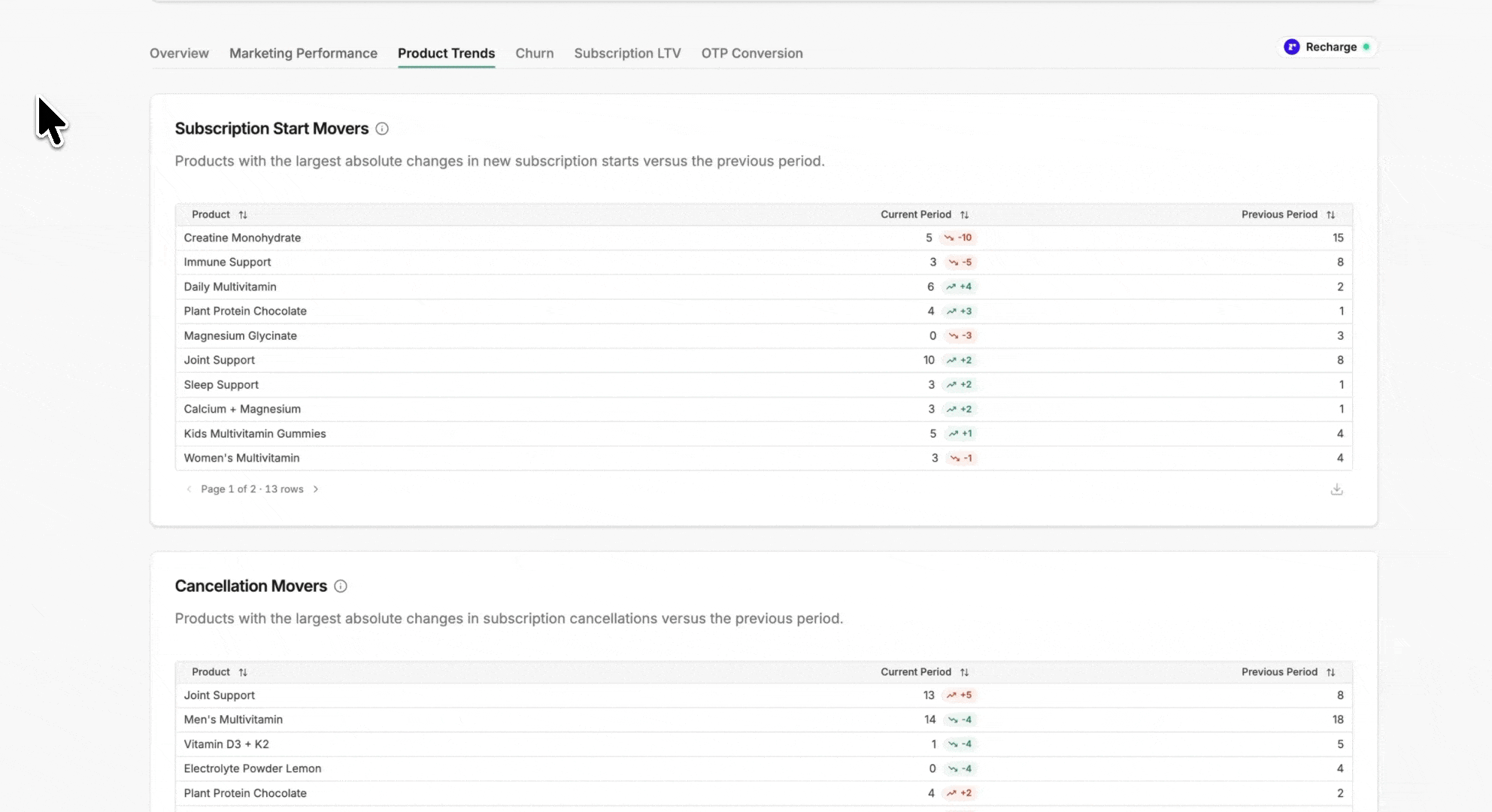1492x812 pixels.
Task: Click the Recharge integration badge
Action: (x=1327, y=47)
